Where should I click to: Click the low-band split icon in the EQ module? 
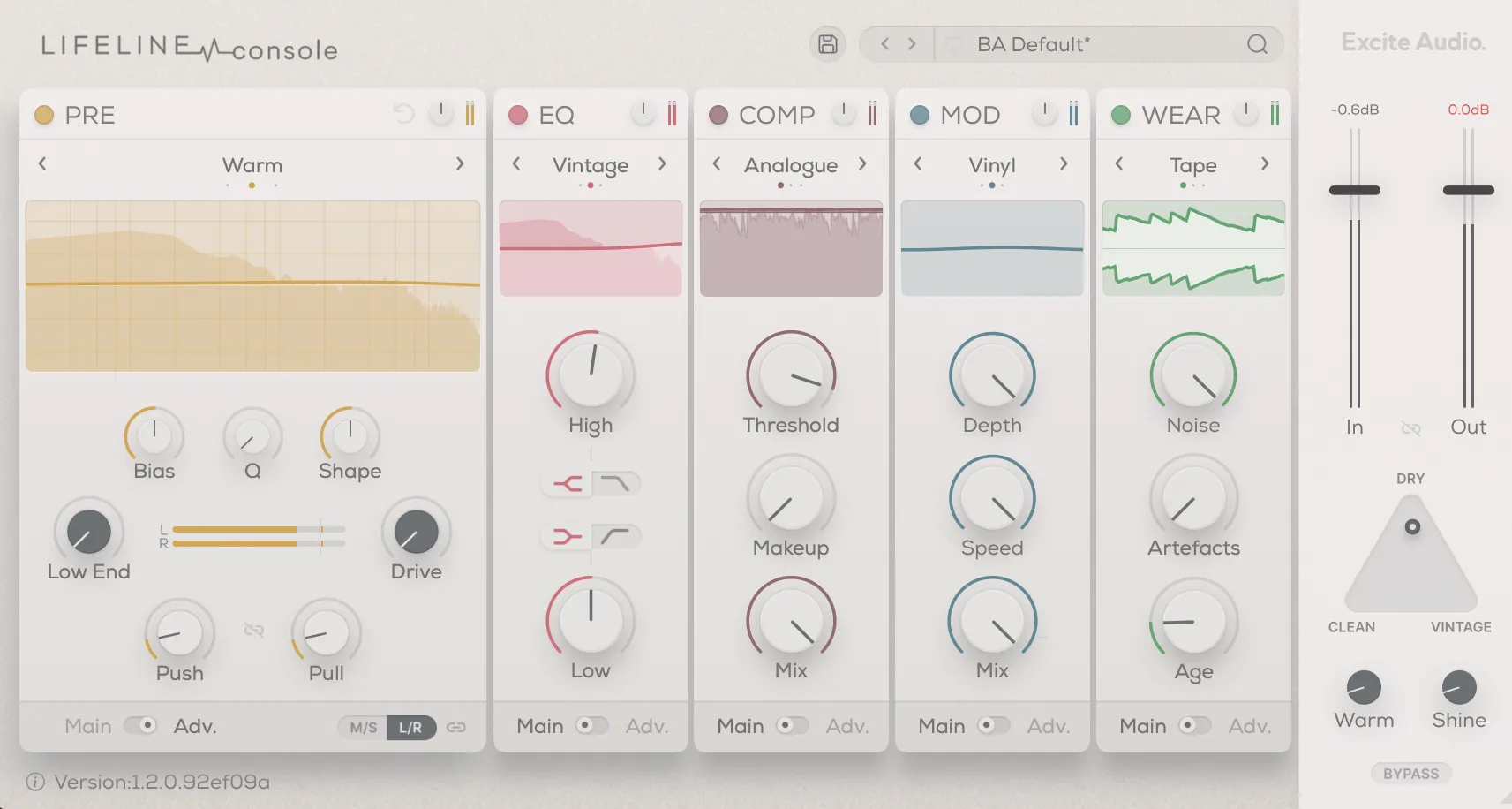pos(565,535)
